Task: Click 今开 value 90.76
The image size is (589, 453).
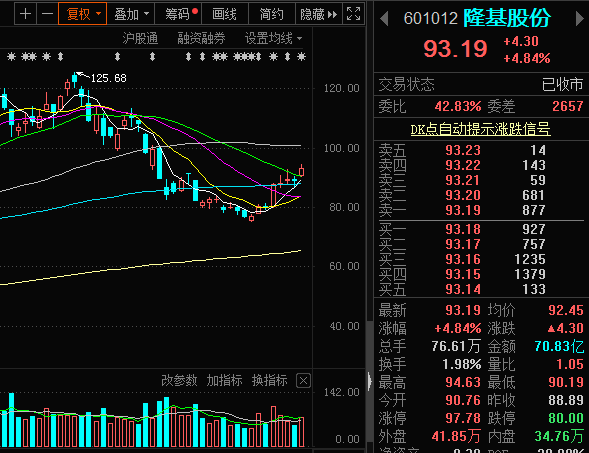Action: click(463, 400)
